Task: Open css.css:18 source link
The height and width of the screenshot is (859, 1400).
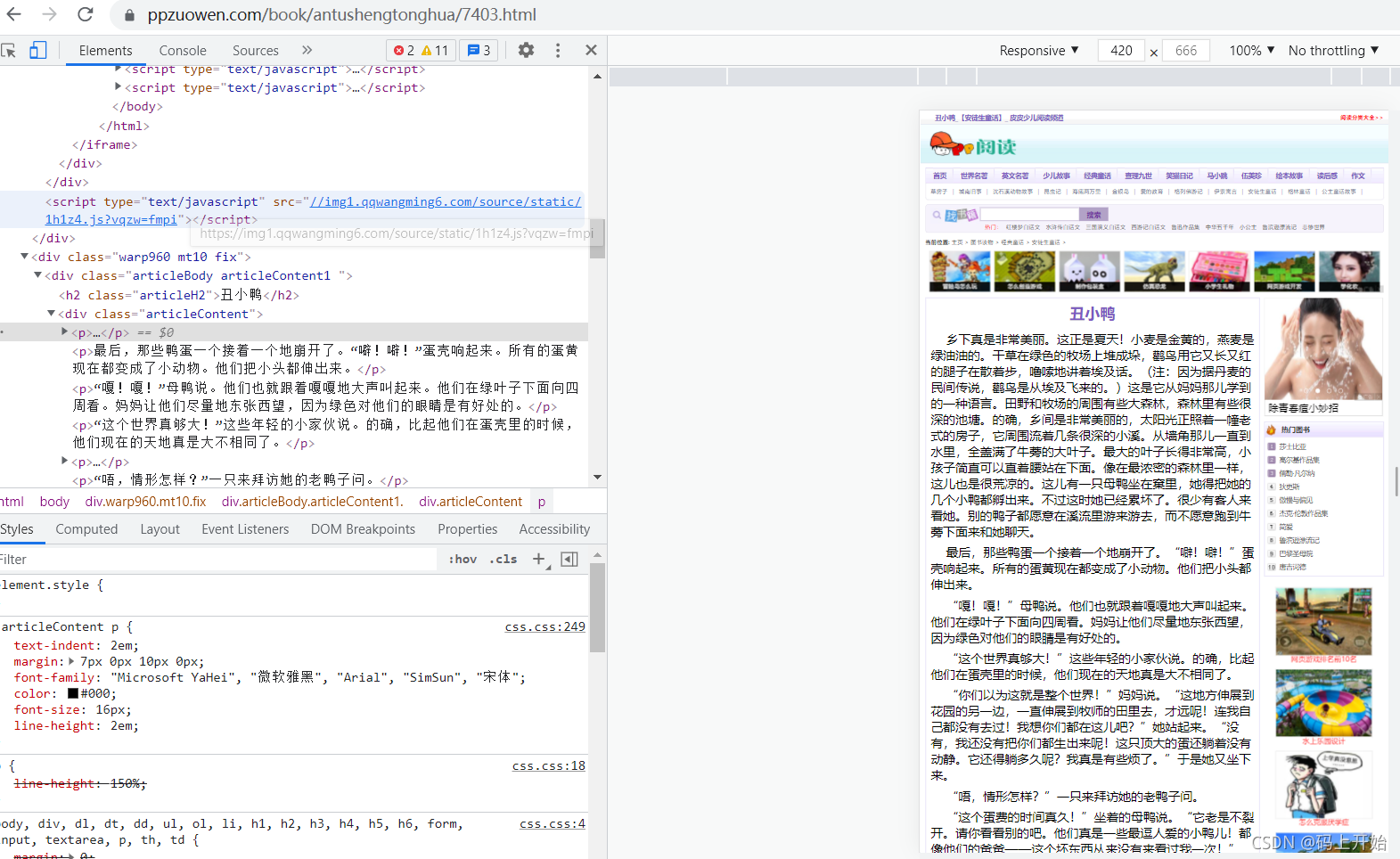Action: (x=549, y=766)
